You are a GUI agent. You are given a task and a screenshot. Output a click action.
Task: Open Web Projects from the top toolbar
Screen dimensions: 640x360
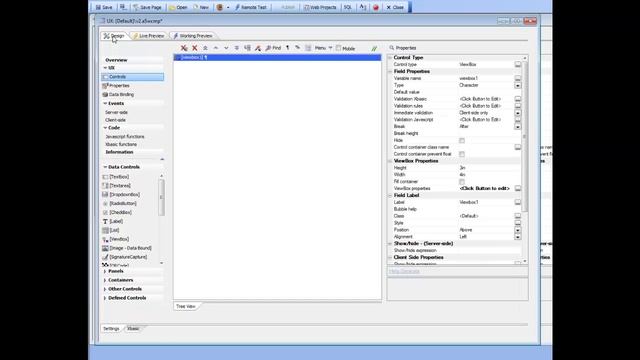320,7
